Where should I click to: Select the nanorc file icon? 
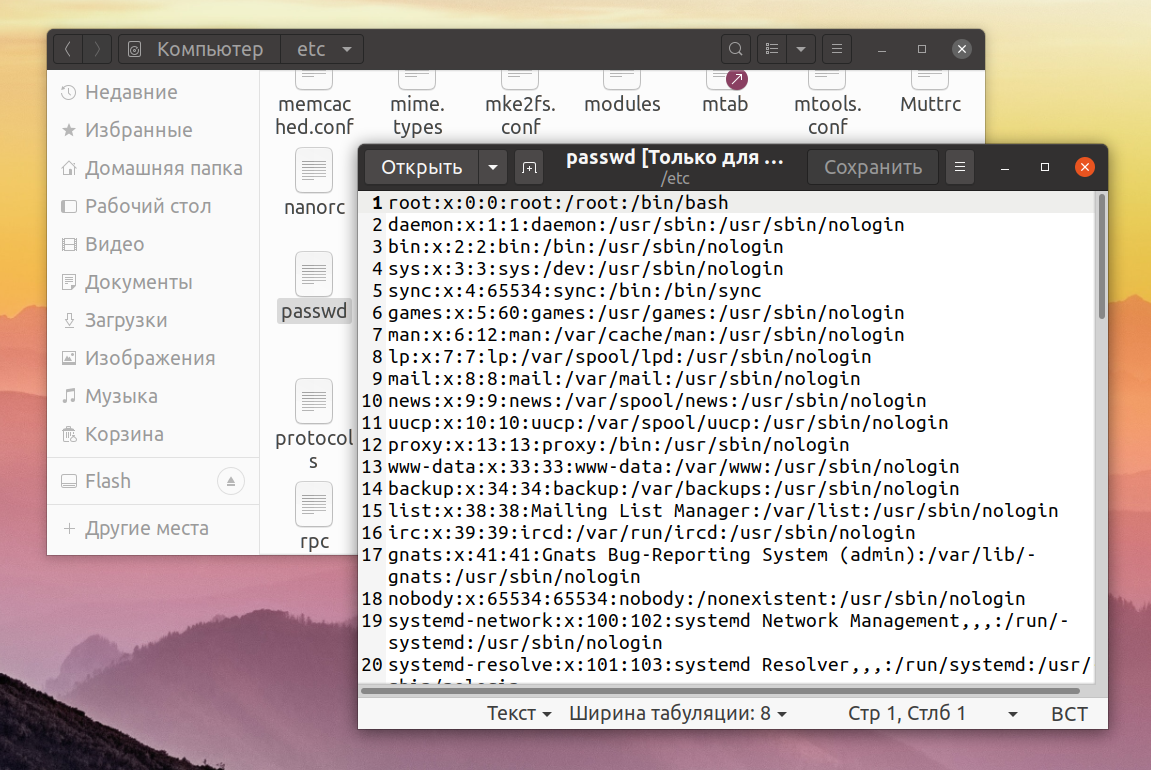(x=314, y=170)
